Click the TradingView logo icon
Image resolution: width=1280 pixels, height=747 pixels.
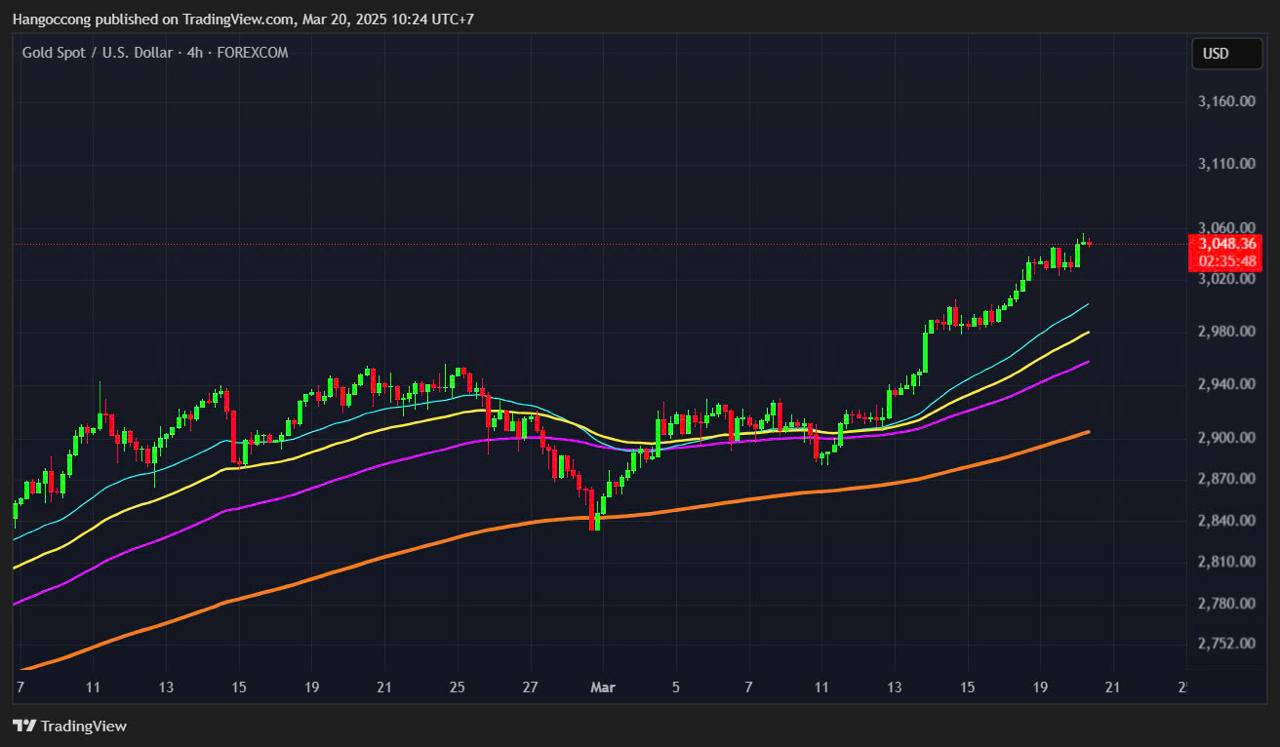point(24,726)
